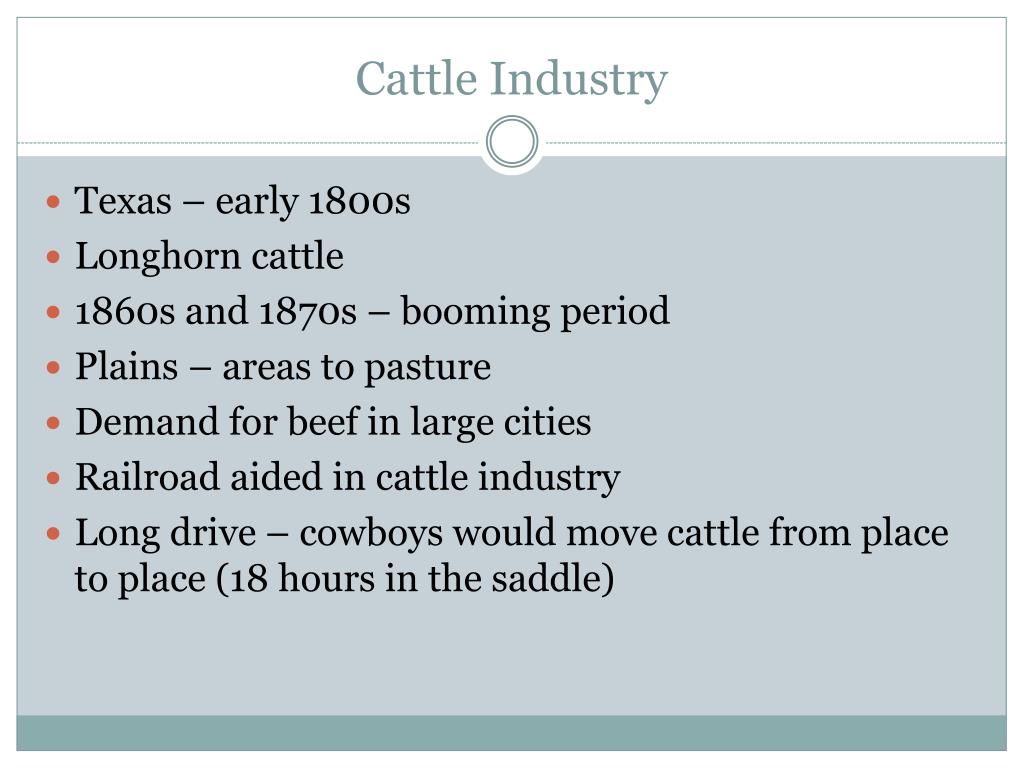Screen dimensions: 1024x768
Task: Click the dotted divider line left of circle
Action: 249,142
